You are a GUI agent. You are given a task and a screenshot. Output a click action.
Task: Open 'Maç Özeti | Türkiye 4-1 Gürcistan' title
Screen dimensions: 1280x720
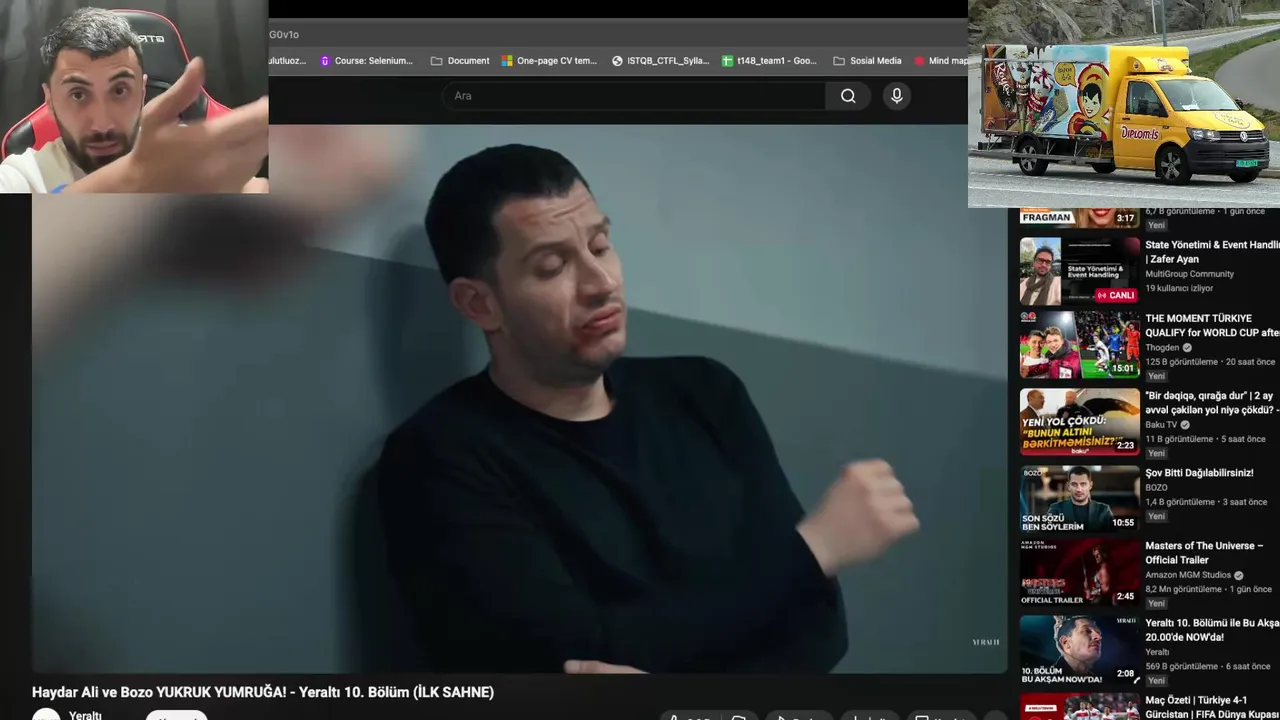click(x=1212, y=707)
